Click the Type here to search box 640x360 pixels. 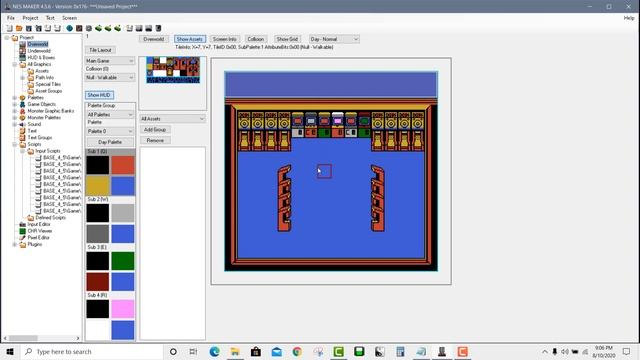pyautogui.click(x=92, y=351)
